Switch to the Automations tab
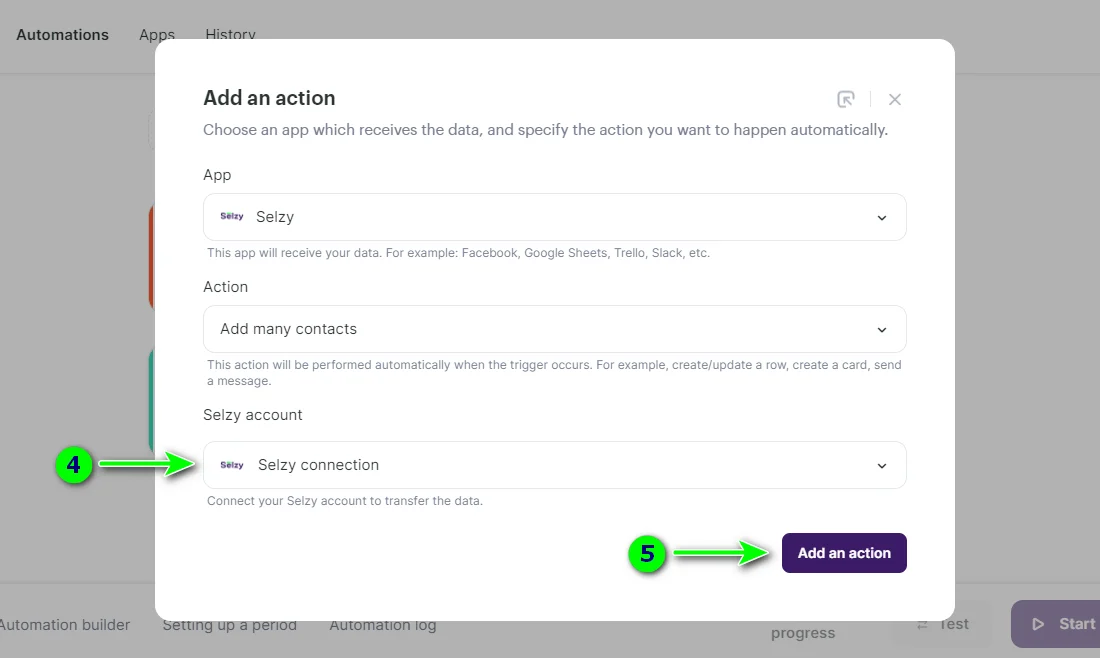Viewport: 1100px width, 658px height. [62, 34]
